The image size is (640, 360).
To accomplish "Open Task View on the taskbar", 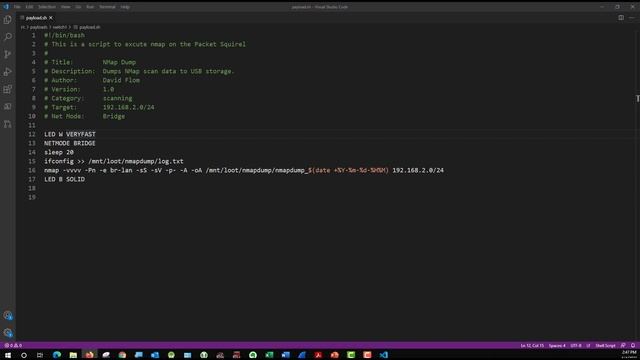I will 40,355.
